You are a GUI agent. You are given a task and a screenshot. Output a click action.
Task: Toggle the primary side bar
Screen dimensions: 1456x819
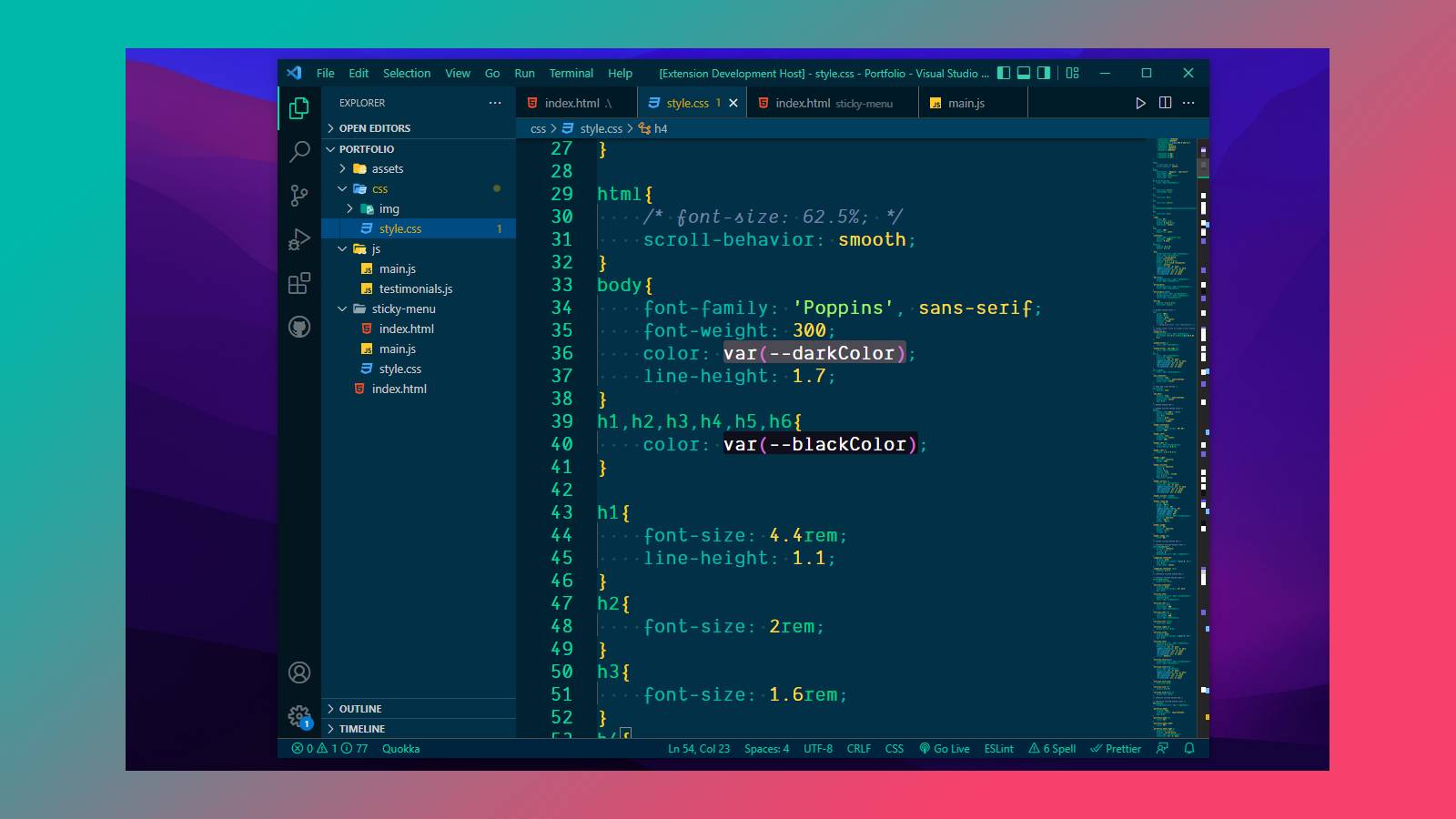pos(1004,73)
